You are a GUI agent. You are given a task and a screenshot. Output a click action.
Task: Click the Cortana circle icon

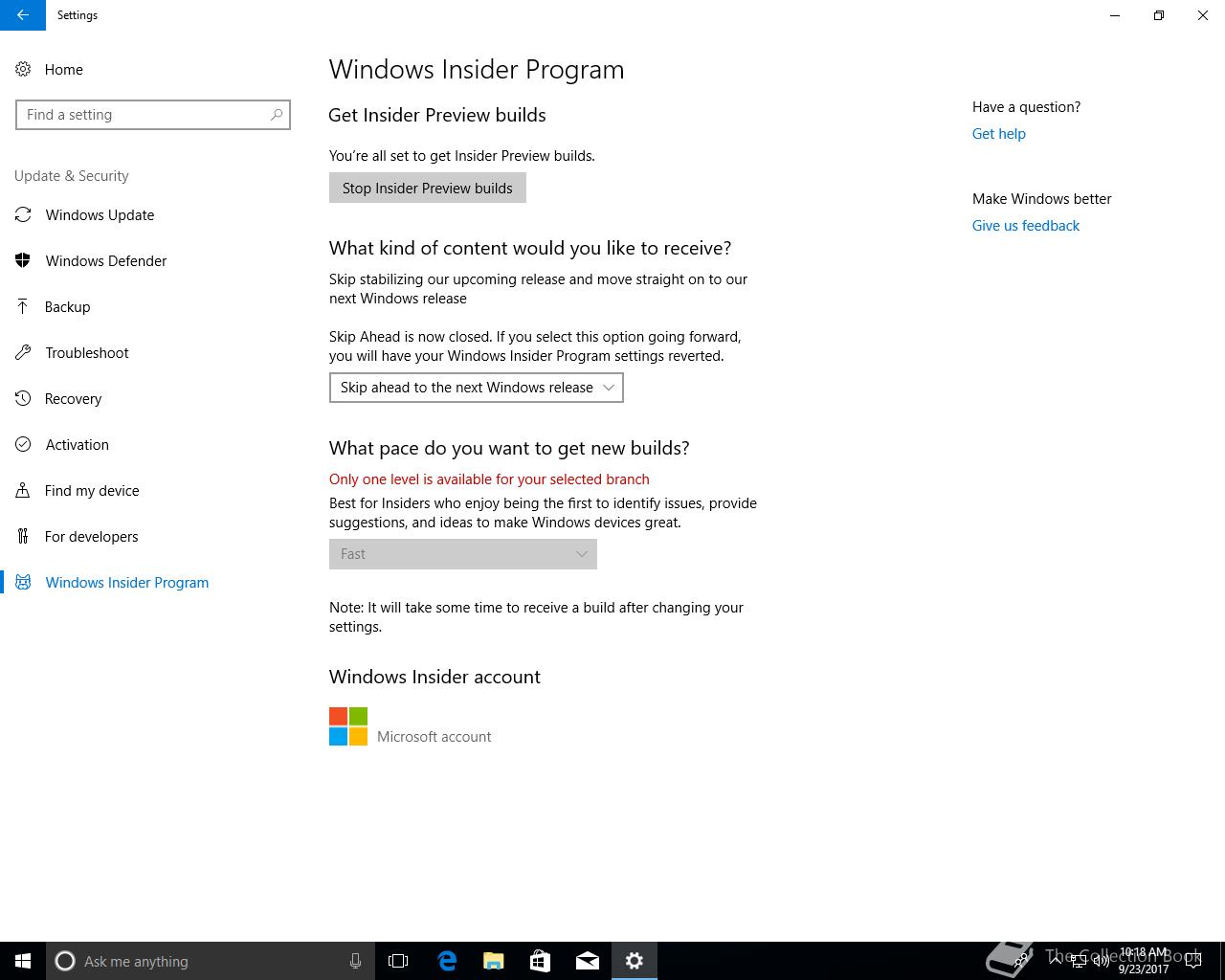coord(65,961)
